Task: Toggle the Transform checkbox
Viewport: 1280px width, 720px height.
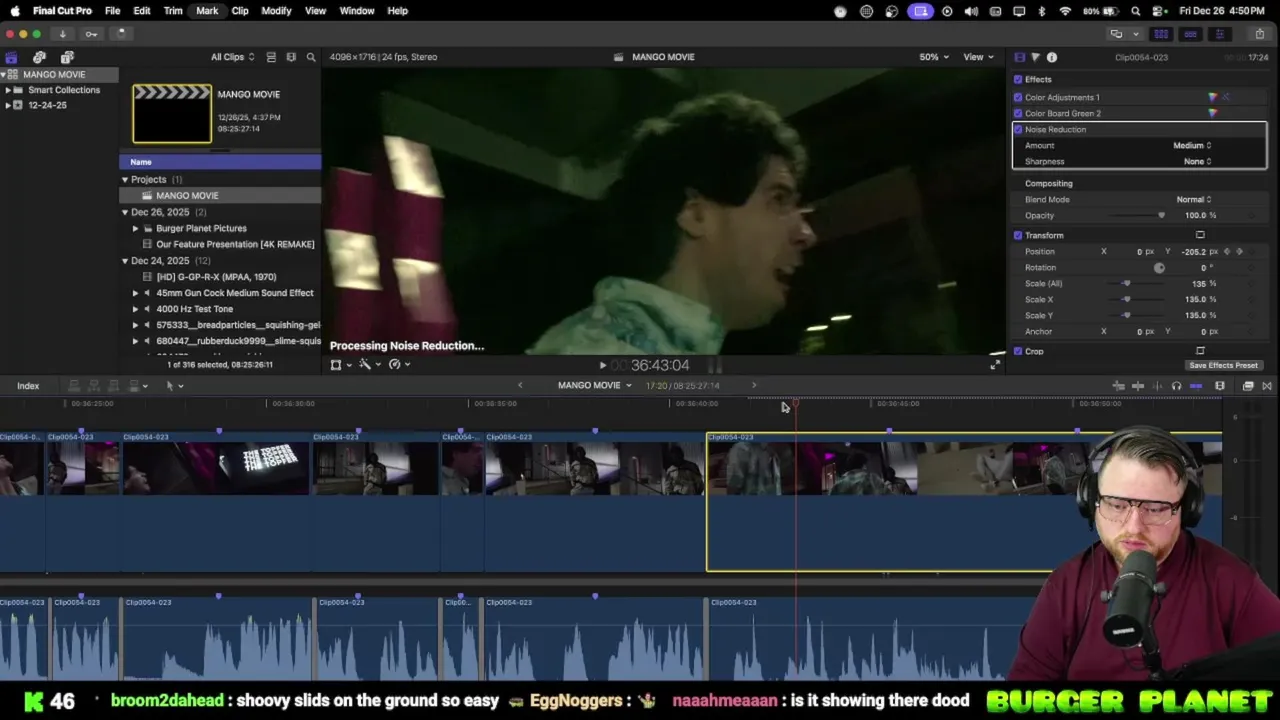Action: click(x=1018, y=235)
